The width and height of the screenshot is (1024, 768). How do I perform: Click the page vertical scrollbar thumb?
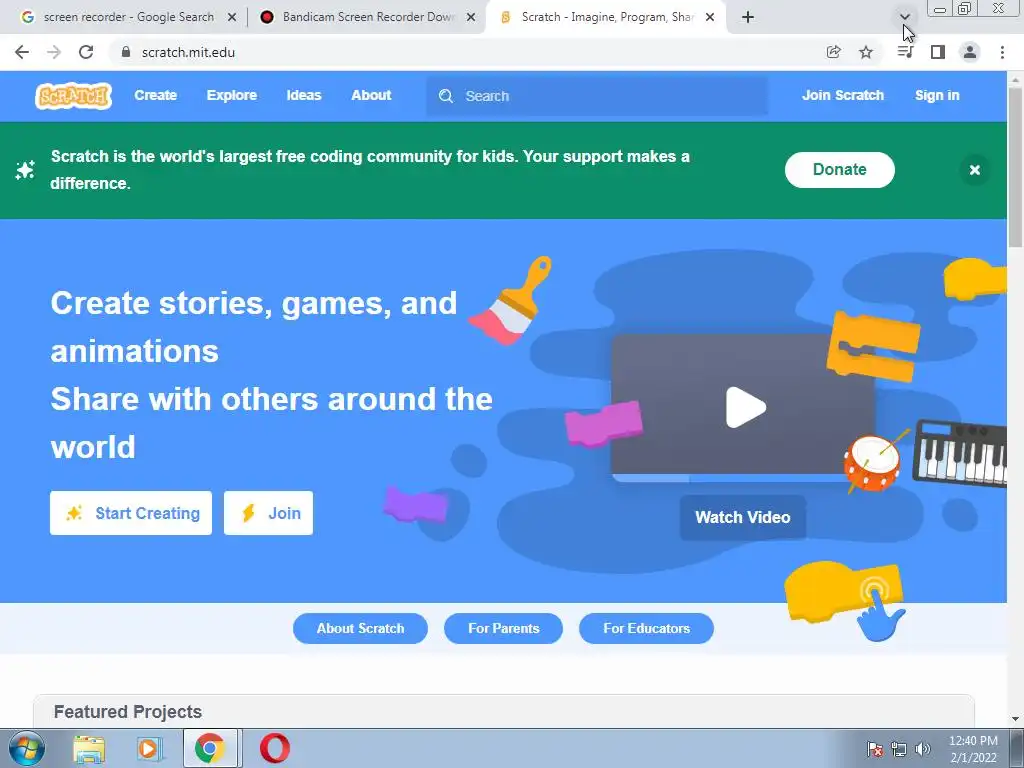[x=1015, y=167]
